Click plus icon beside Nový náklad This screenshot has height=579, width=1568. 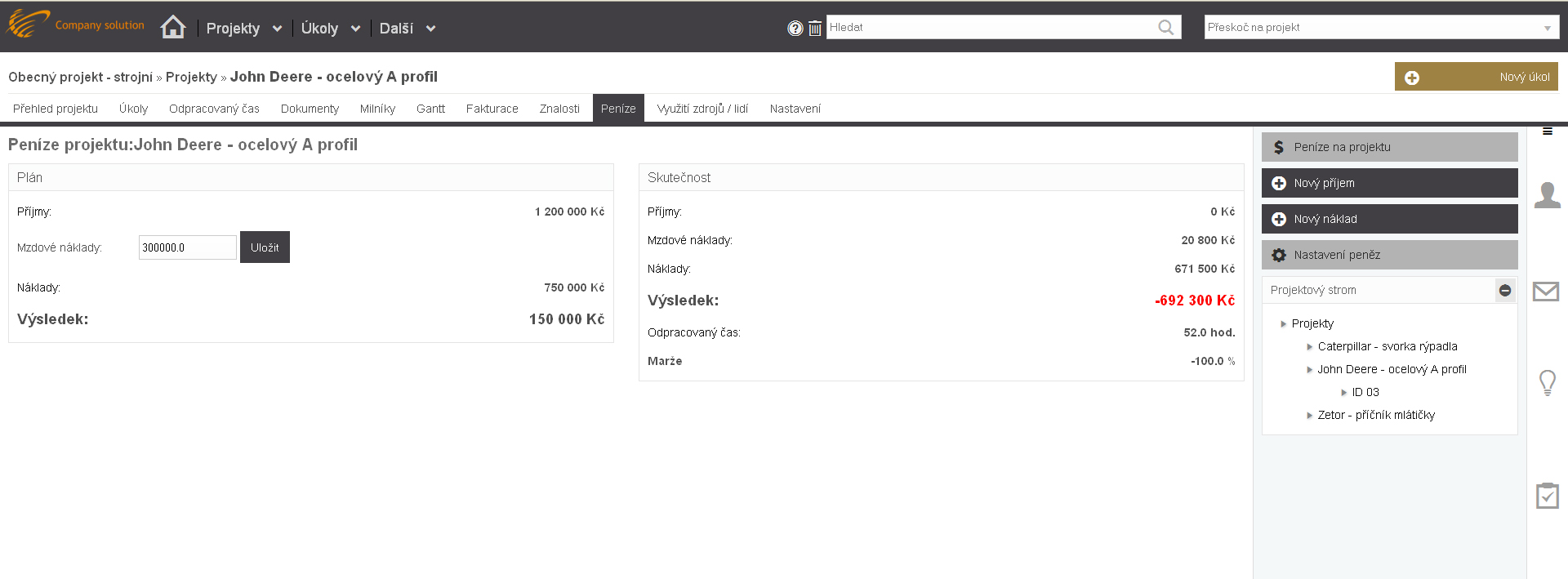click(x=1279, y=219)
